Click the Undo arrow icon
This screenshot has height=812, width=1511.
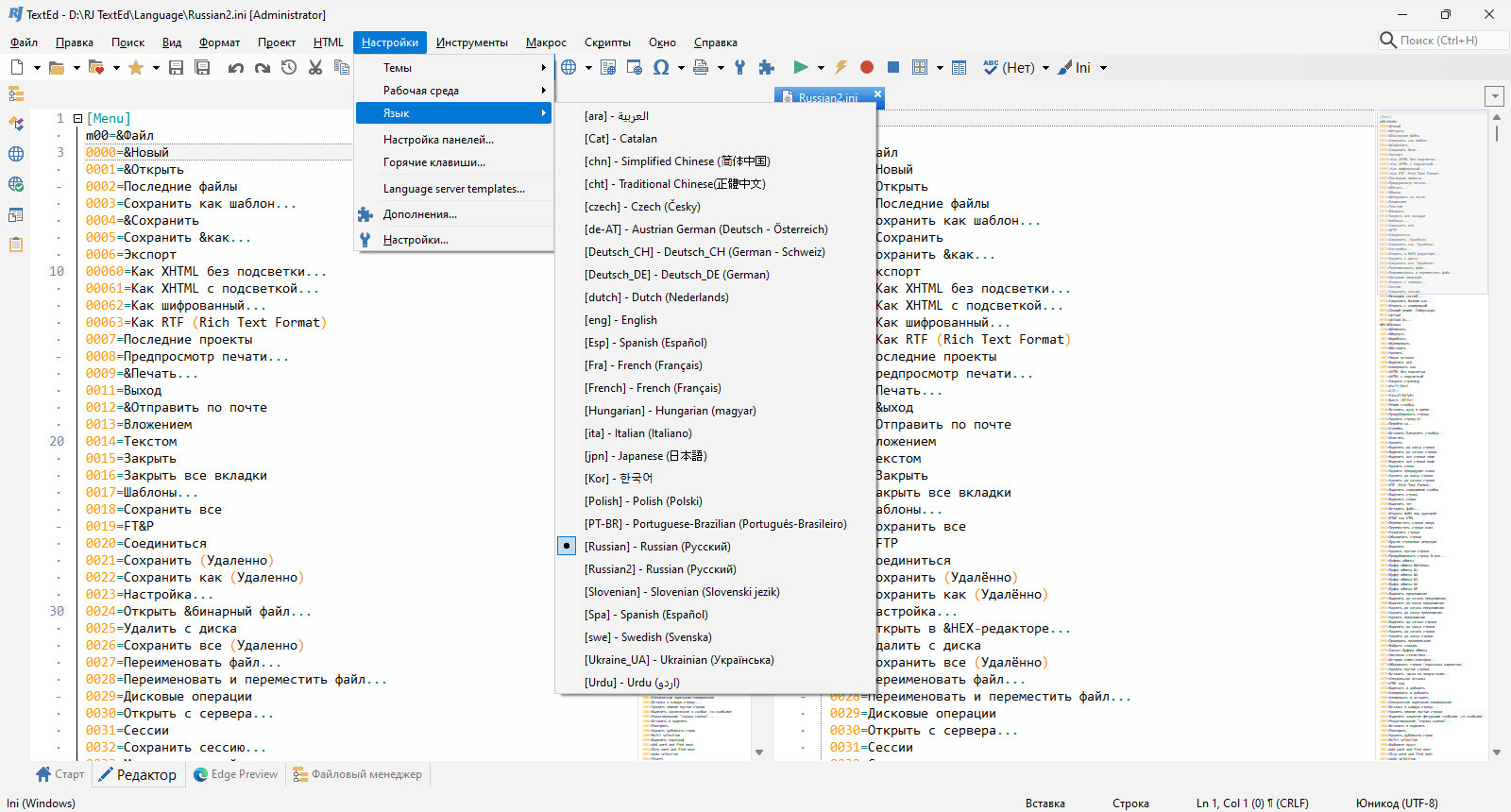pos(235,67)
